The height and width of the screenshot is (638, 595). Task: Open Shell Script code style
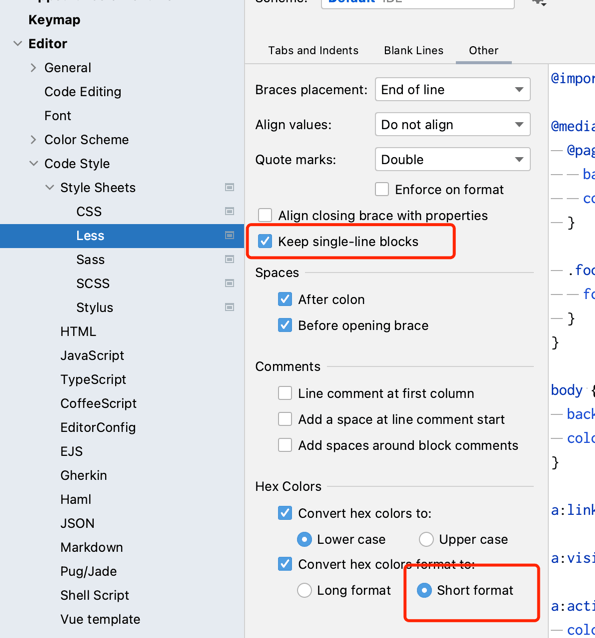pos(94,595)
